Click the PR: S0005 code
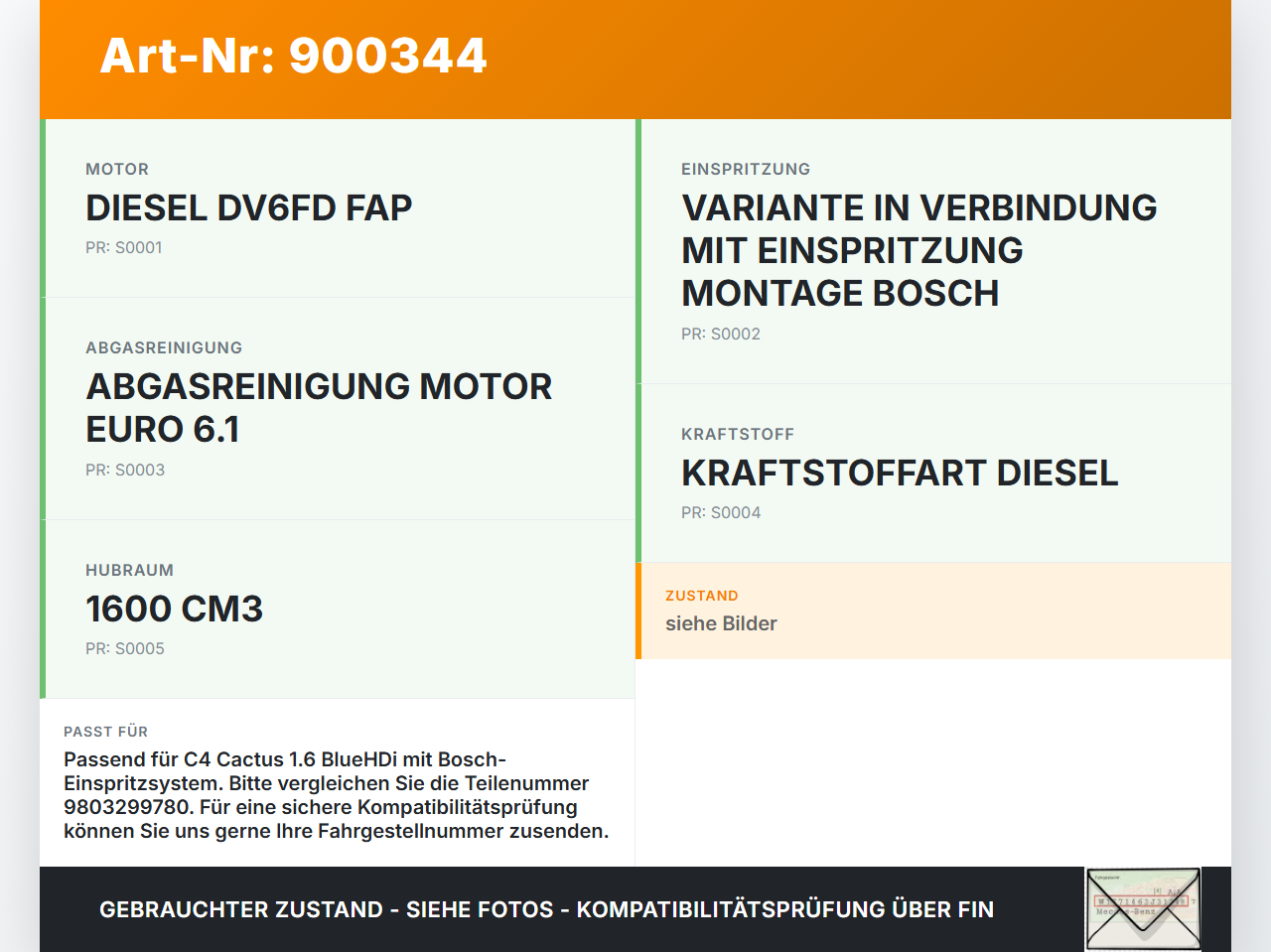Viewport: 1271px width, 952px height. [x=125, y=648]
